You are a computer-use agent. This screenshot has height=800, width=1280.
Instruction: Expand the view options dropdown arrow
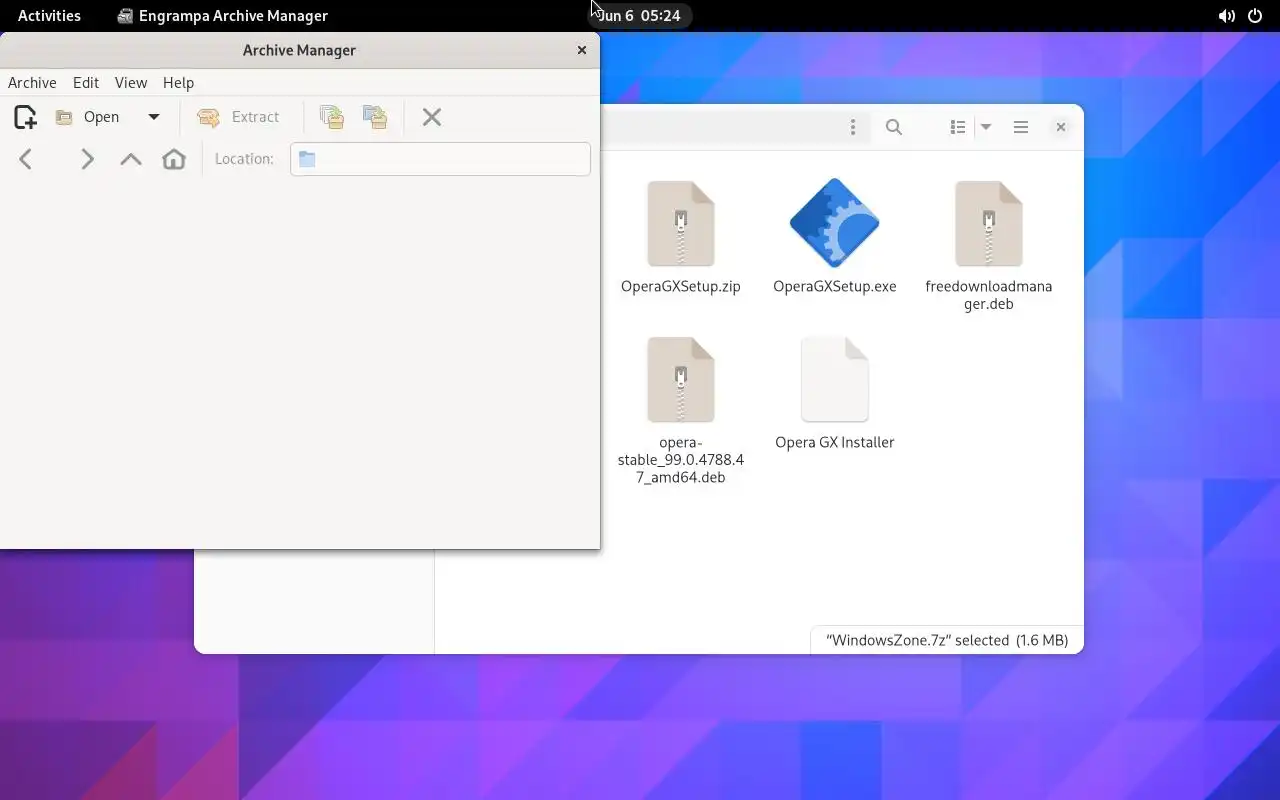coord(986,127)
